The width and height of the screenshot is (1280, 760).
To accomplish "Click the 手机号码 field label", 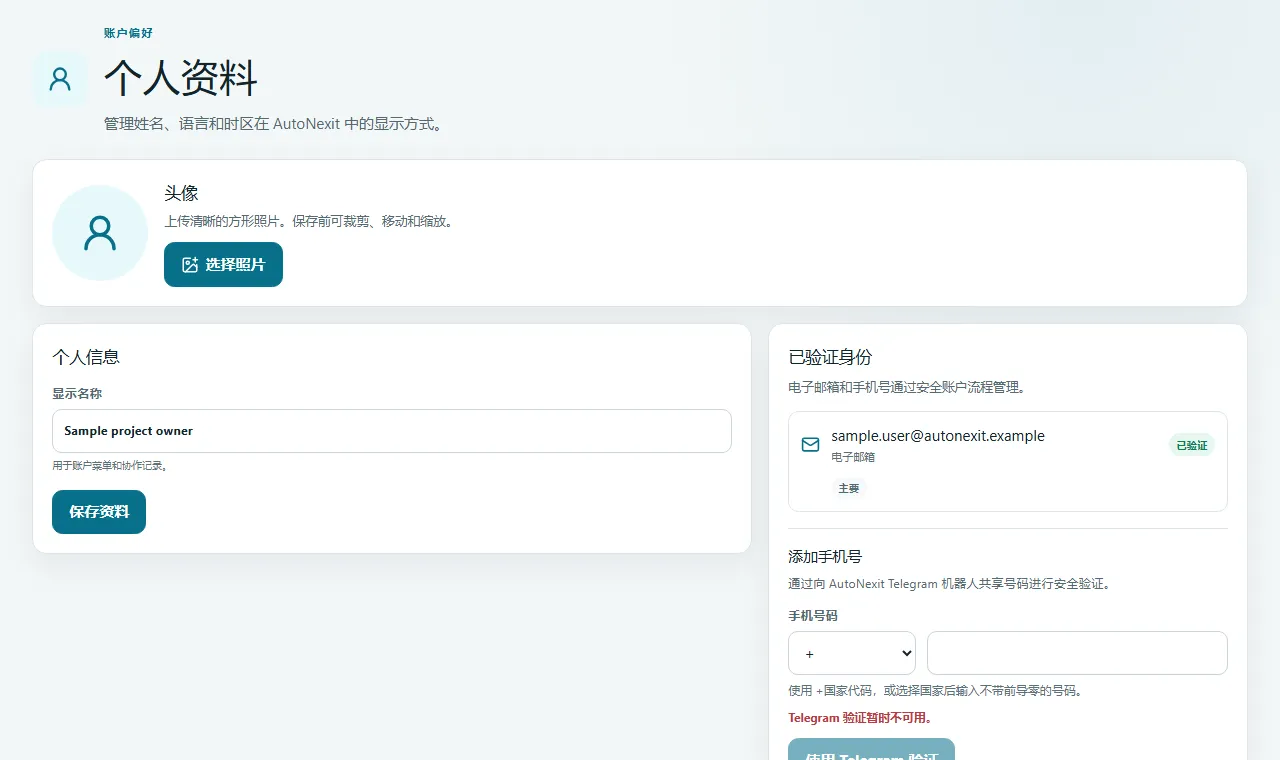I will tap(813, 616).
